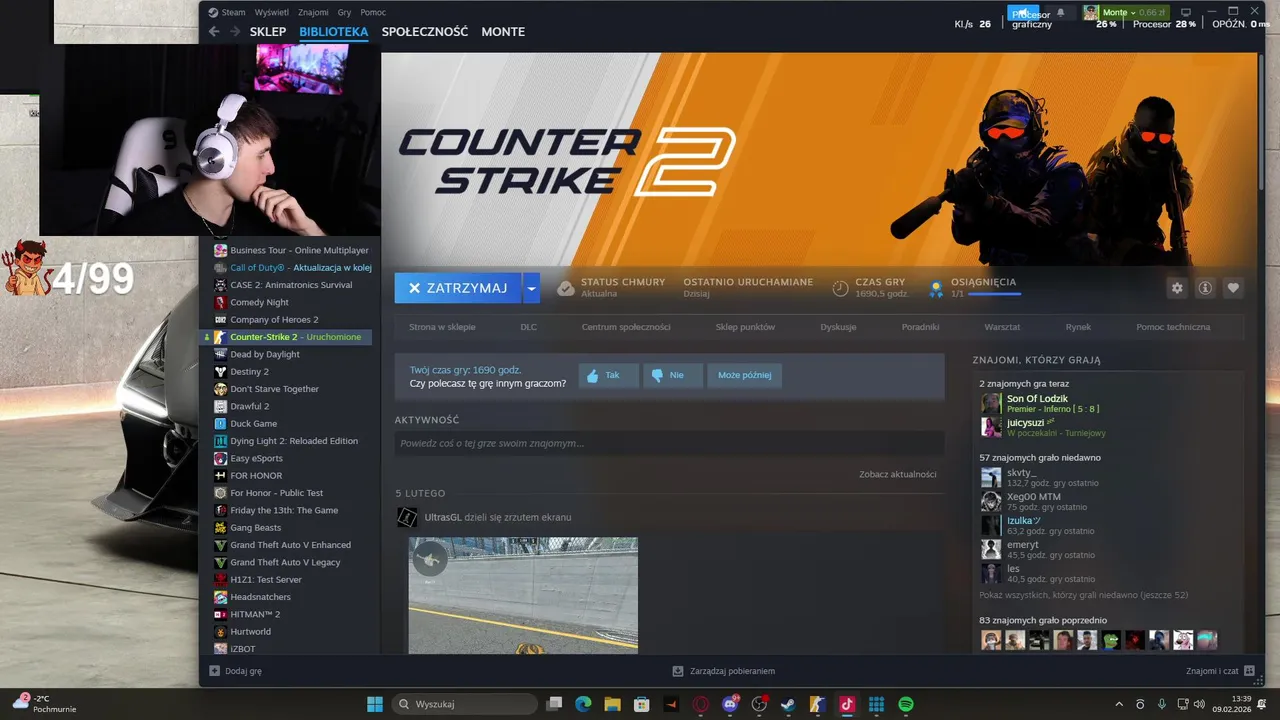Open Discord from the taskbar

coord(730,704)
